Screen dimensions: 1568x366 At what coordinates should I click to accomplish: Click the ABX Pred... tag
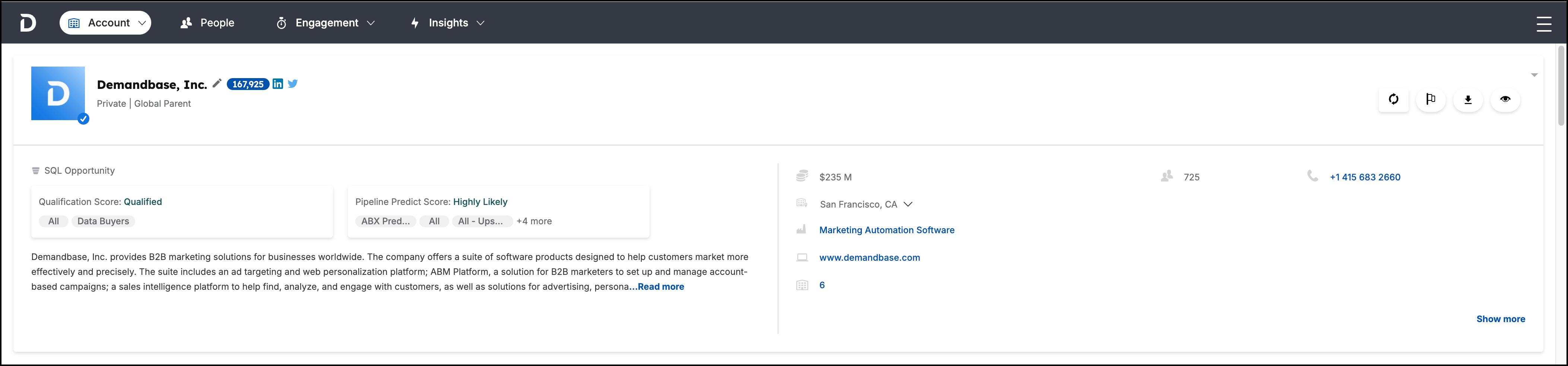[x=385, y=221]
